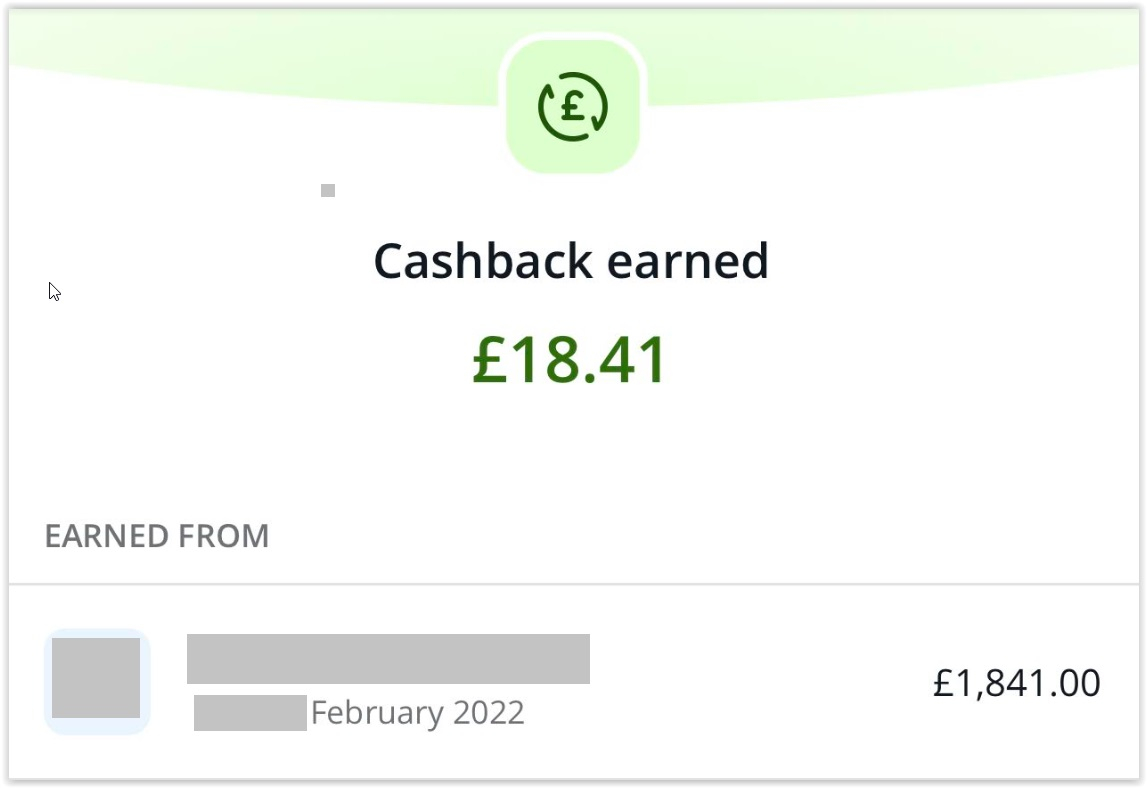Open the grayed-out merchant logo thumbnail
This screenshot has width=1147, height=788.
click(x=96, y=678)
